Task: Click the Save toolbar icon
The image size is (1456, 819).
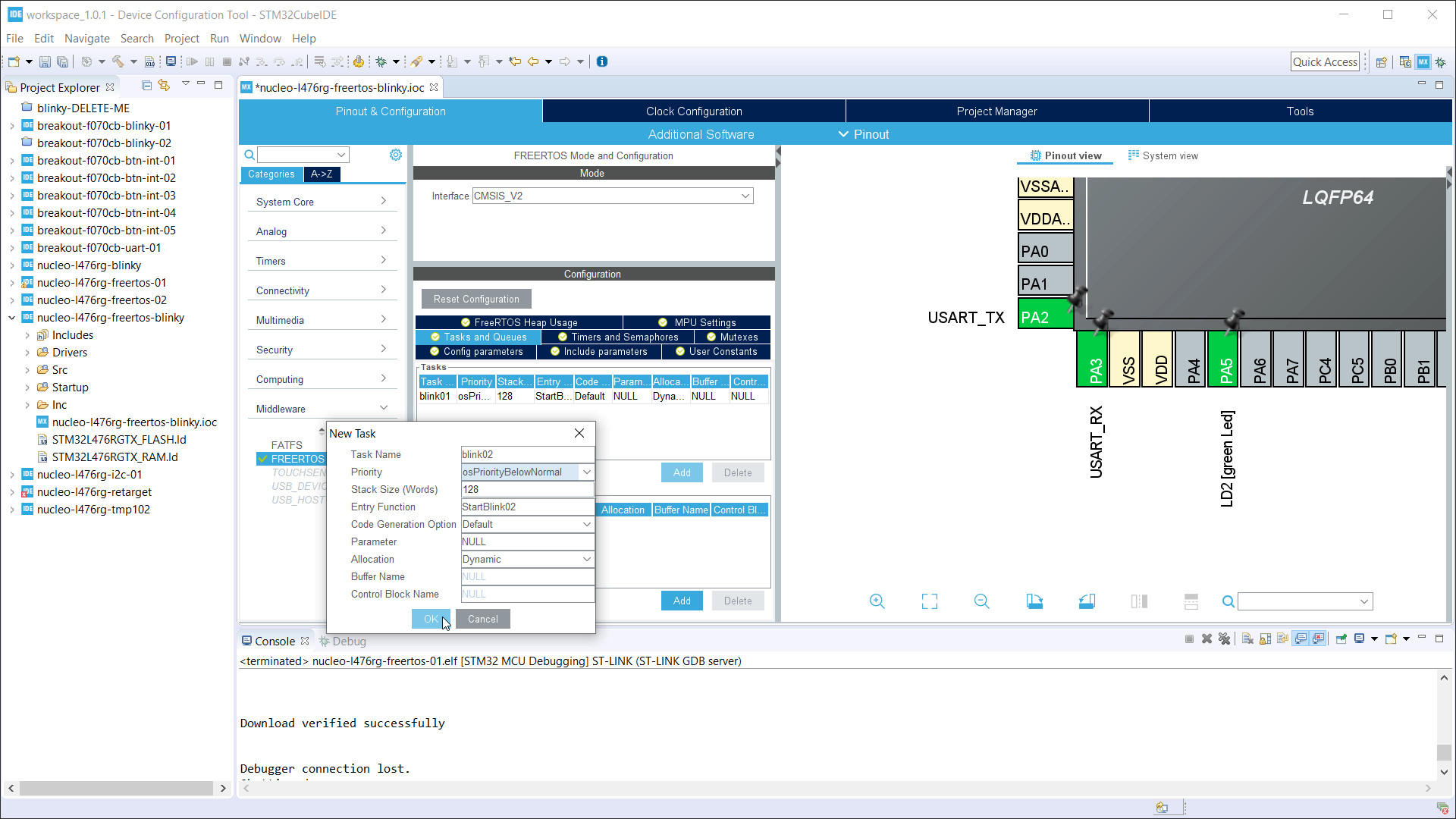Action: pyautogui.click(x=45, y=61)
